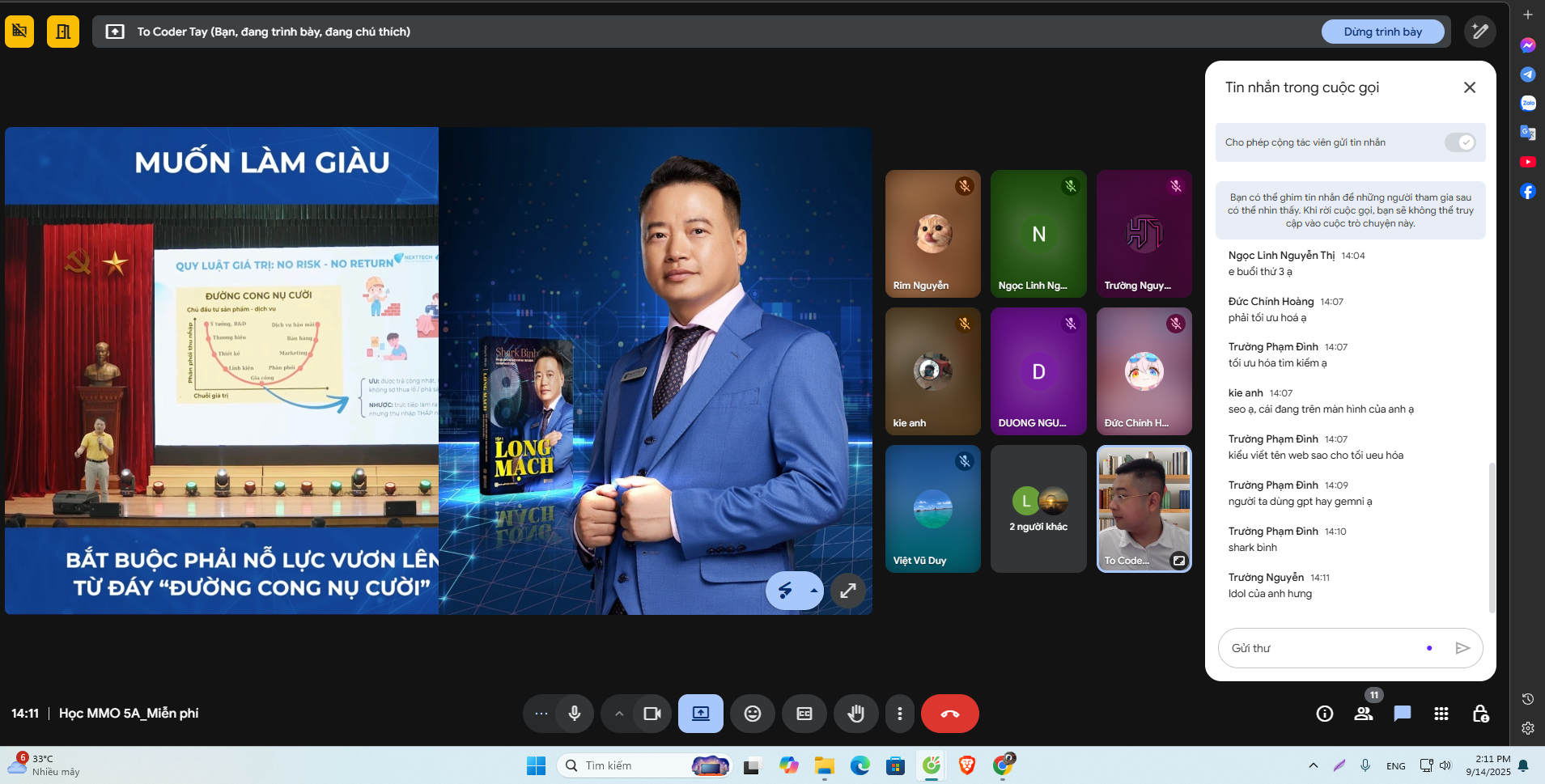
Task: Open Facebook in browser sidebar
Action: 1528,191
